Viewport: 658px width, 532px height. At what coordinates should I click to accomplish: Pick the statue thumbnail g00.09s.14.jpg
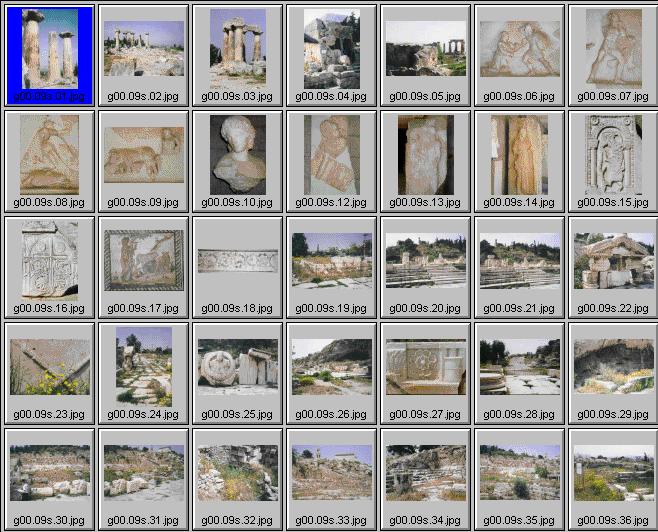[x=518, y=155]
